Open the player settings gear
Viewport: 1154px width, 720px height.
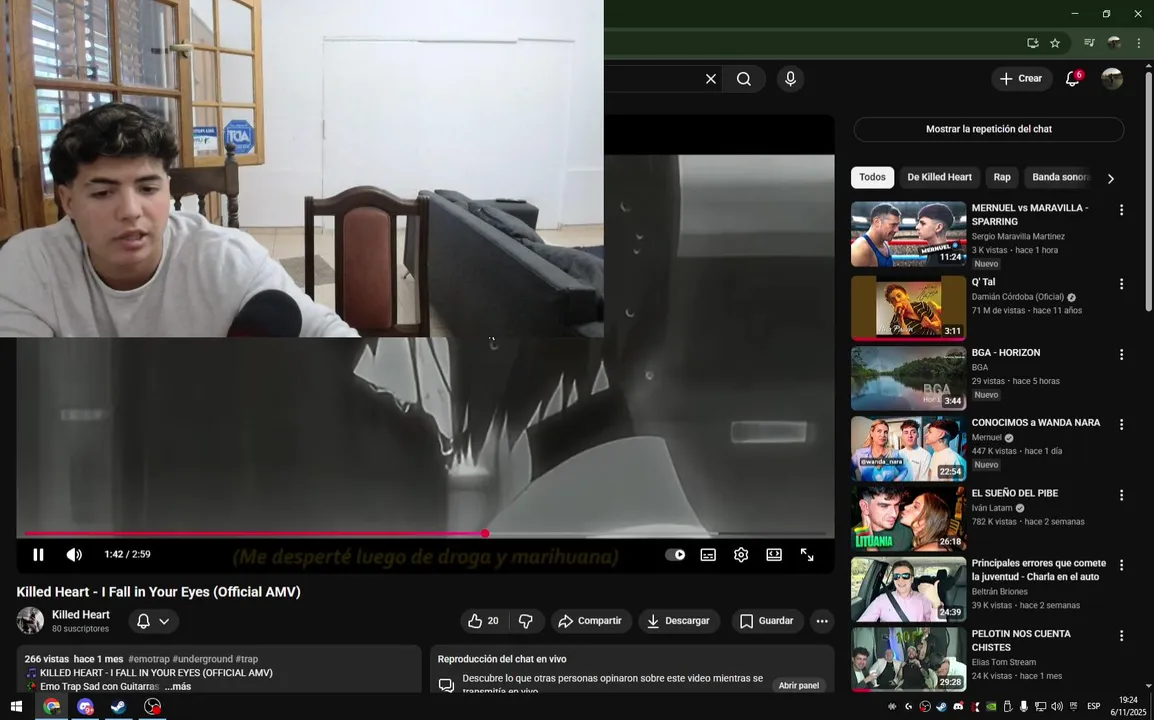click(x=741, y=555)
